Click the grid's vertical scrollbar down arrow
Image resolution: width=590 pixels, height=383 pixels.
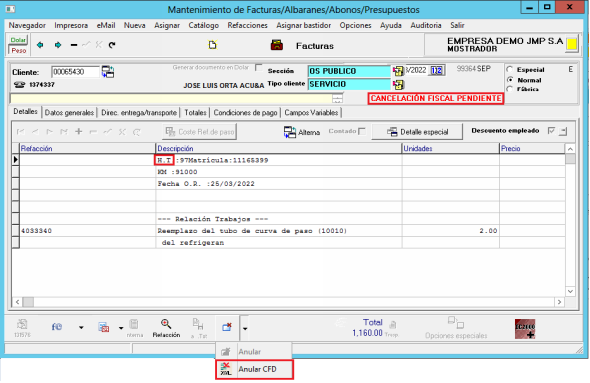[570, 291]
